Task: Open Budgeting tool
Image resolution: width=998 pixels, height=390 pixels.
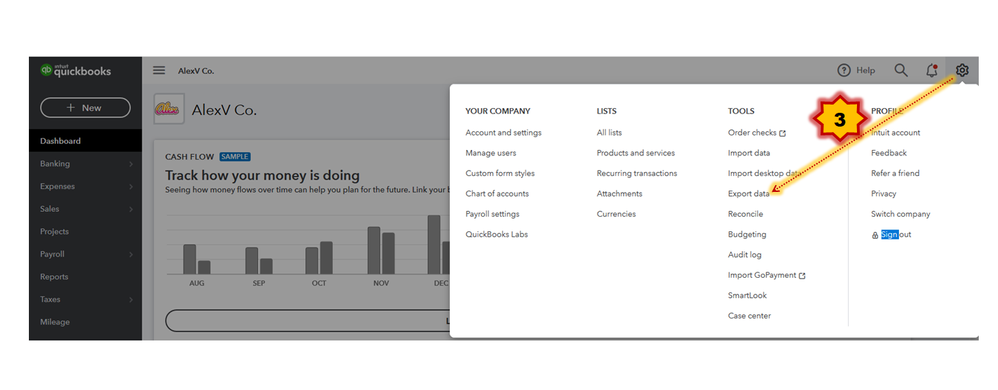Action: point(747,234)
